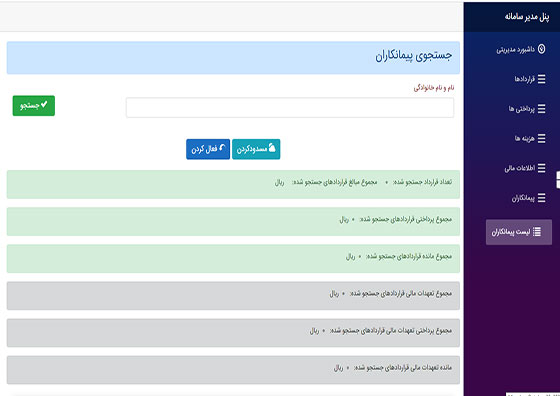
Task: Click مجموع پرداختی تعهدات مالی text
Action: (391, 331)
